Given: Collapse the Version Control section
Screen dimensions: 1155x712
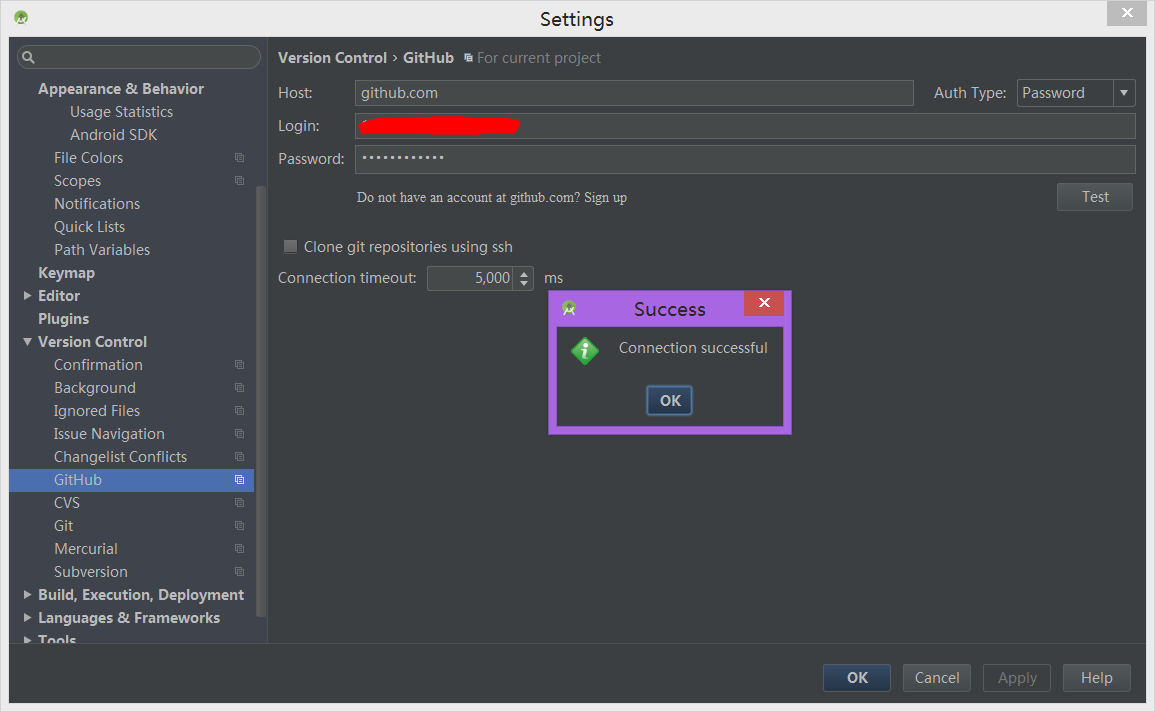Looking at the screenshot, I should (27, 342).
